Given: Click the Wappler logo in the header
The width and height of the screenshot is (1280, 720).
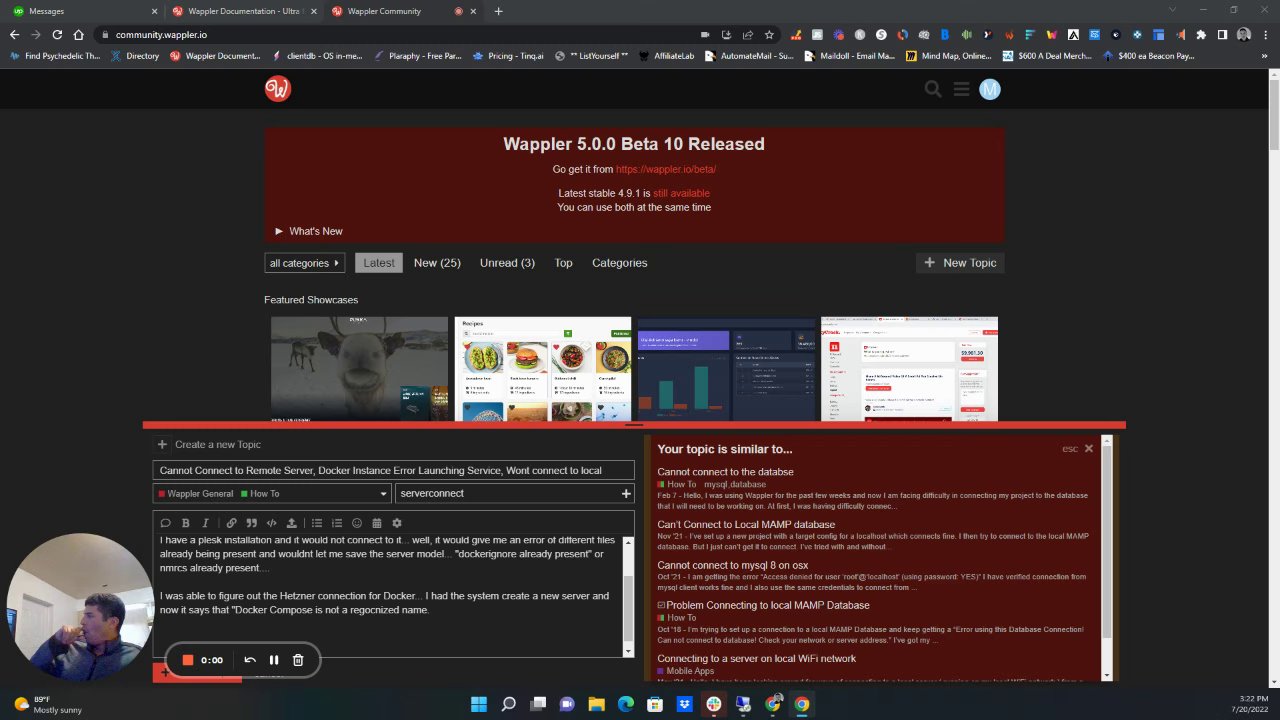Looking at the screenshot, I should tap(278, 88).
